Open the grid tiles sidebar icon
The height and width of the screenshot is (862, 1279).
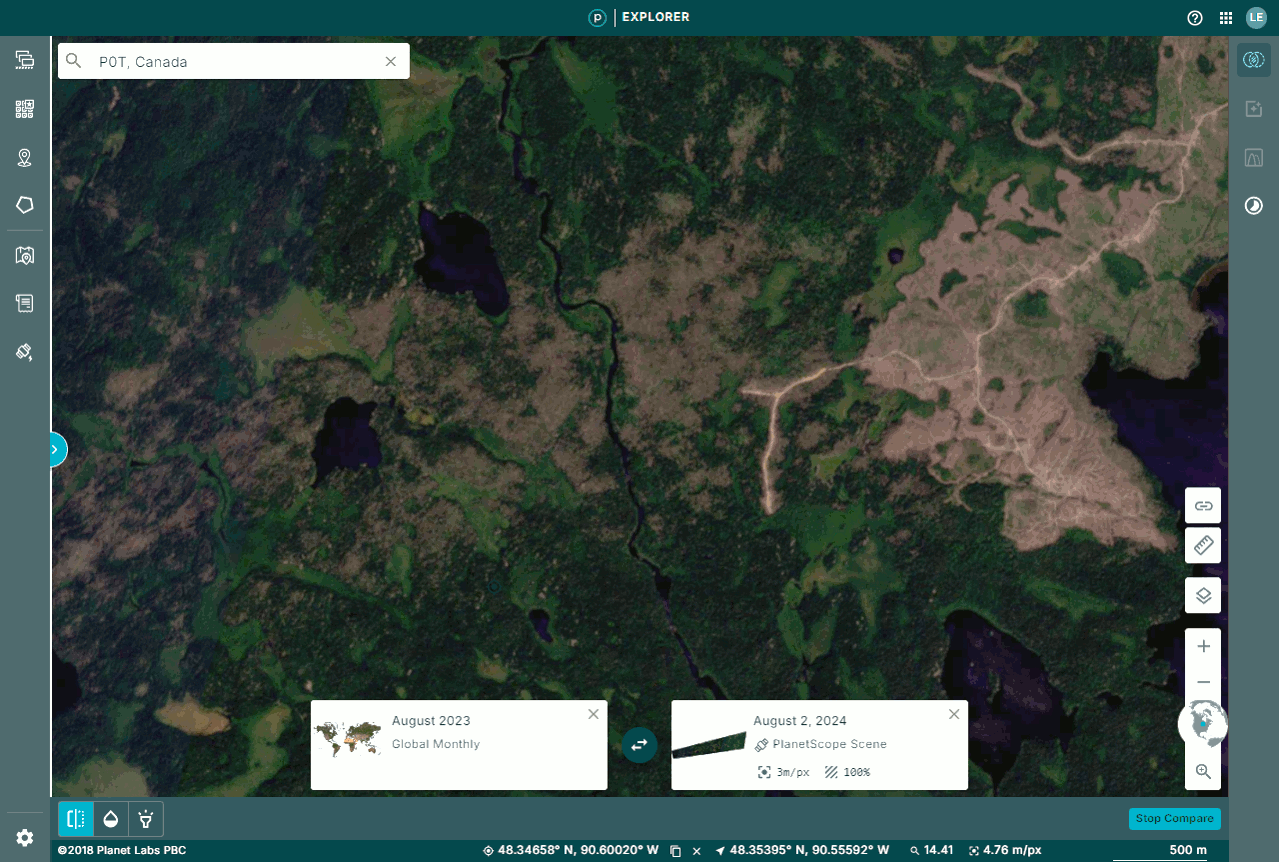pos(25,109)
